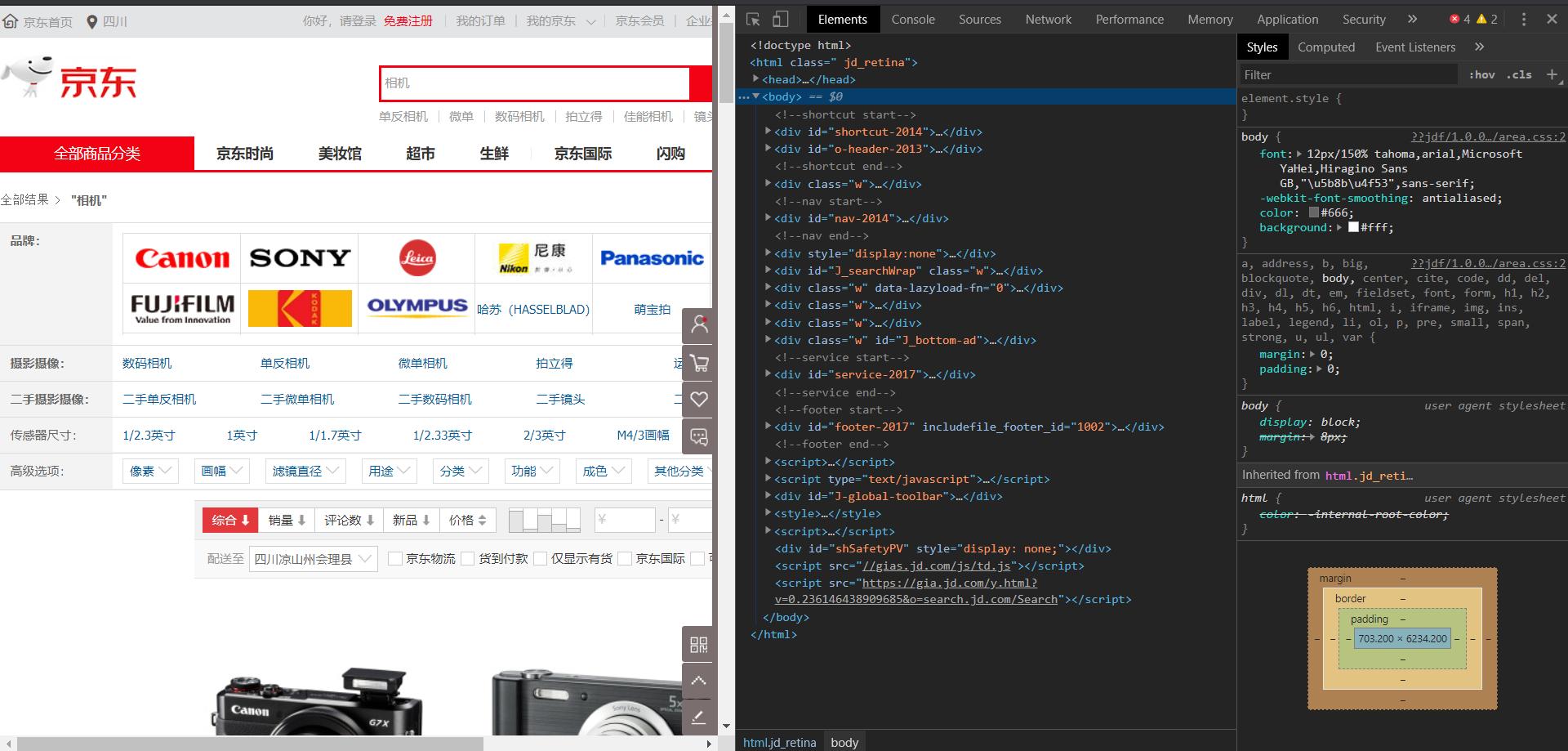Click the 相机 search input field
Viewport: 1568px width, 751px height.
click(x=536, y=83)
